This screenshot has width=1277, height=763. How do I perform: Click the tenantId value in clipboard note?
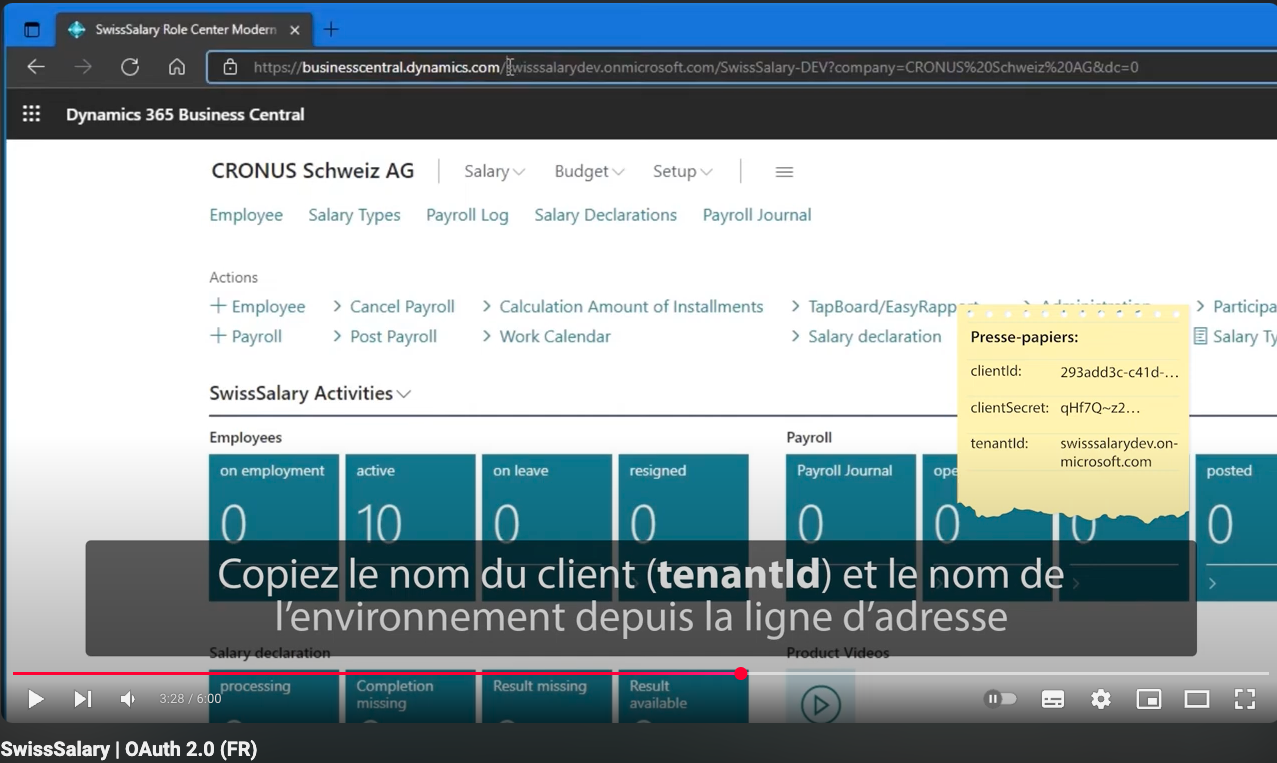[x=1119, y=453]
